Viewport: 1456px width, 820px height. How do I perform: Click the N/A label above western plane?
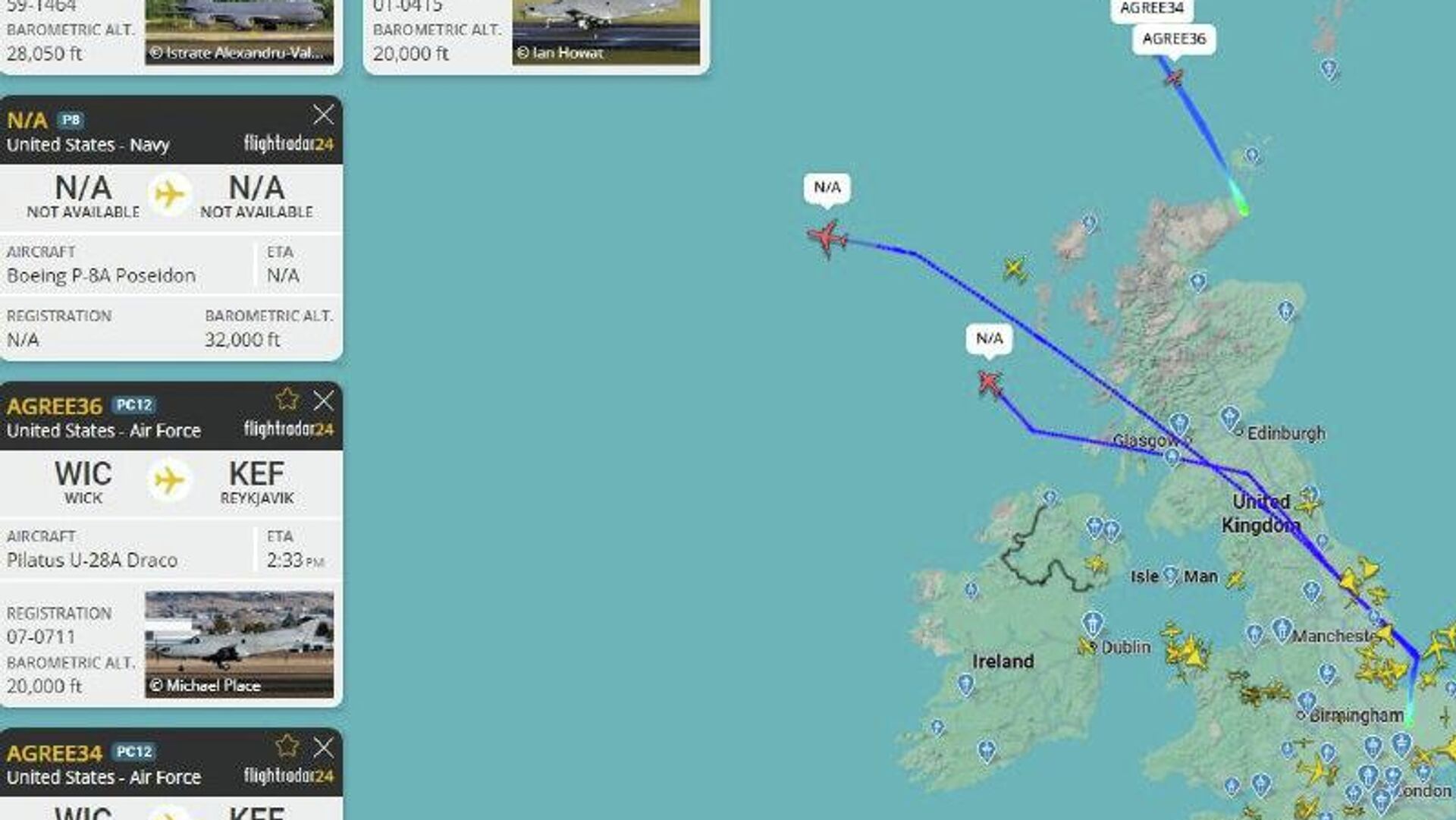(x=827, y=188)
